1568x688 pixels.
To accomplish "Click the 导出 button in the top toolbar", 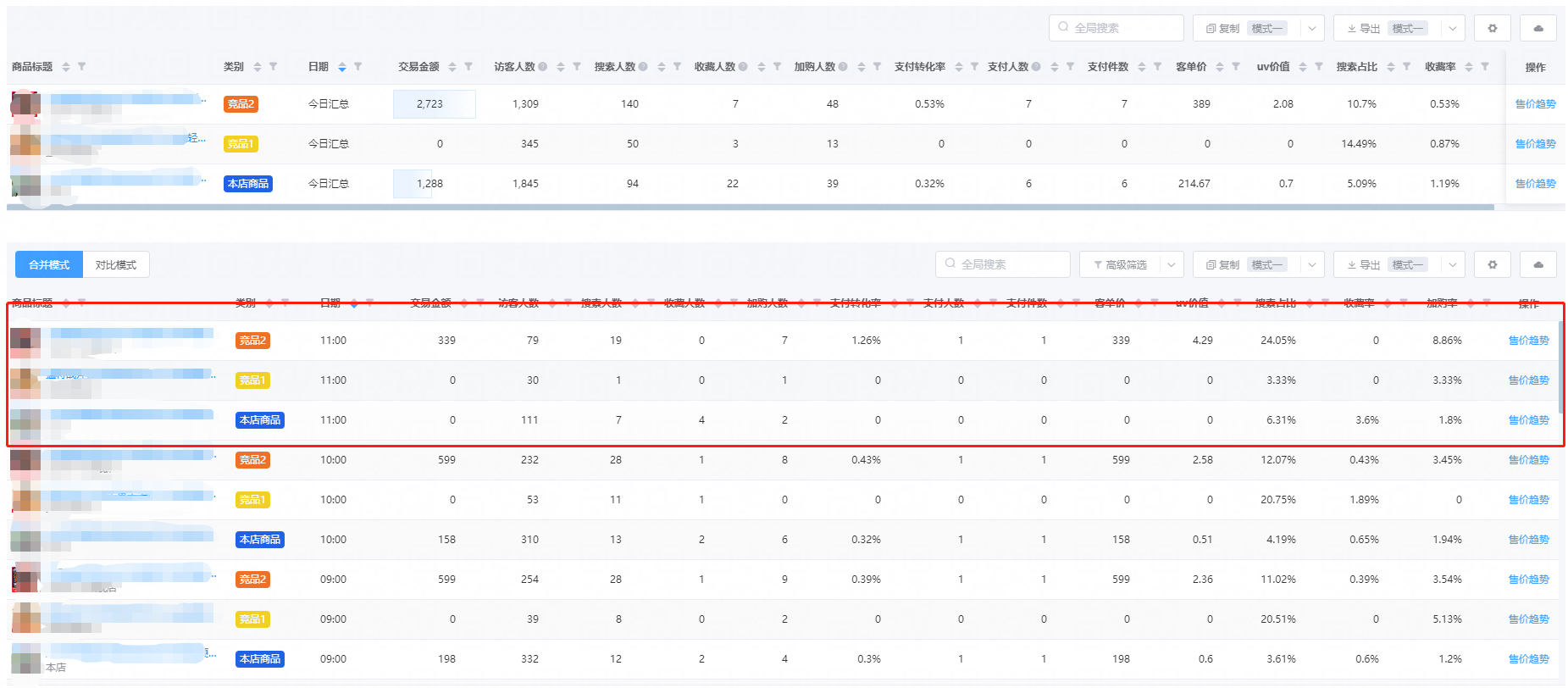I will pos(1363,28).
